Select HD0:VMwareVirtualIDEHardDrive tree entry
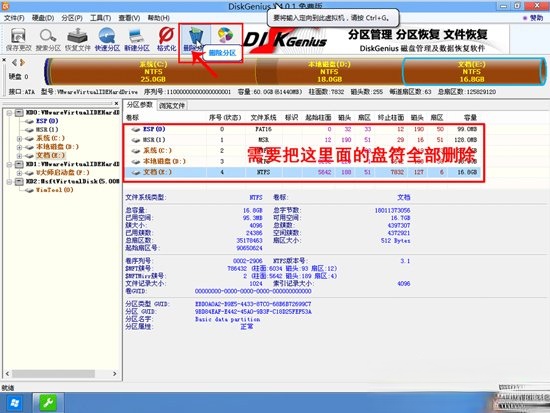The width and height of the screenshot is (550, 413). [x=73, y=113]
